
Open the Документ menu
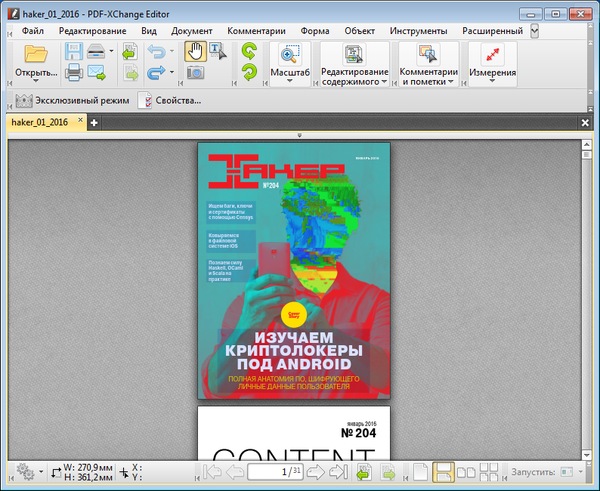point(191,31)
